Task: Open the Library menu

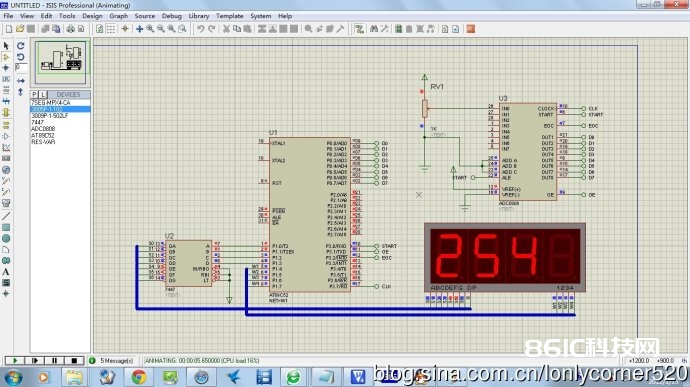Action: (x=199, y=16)
